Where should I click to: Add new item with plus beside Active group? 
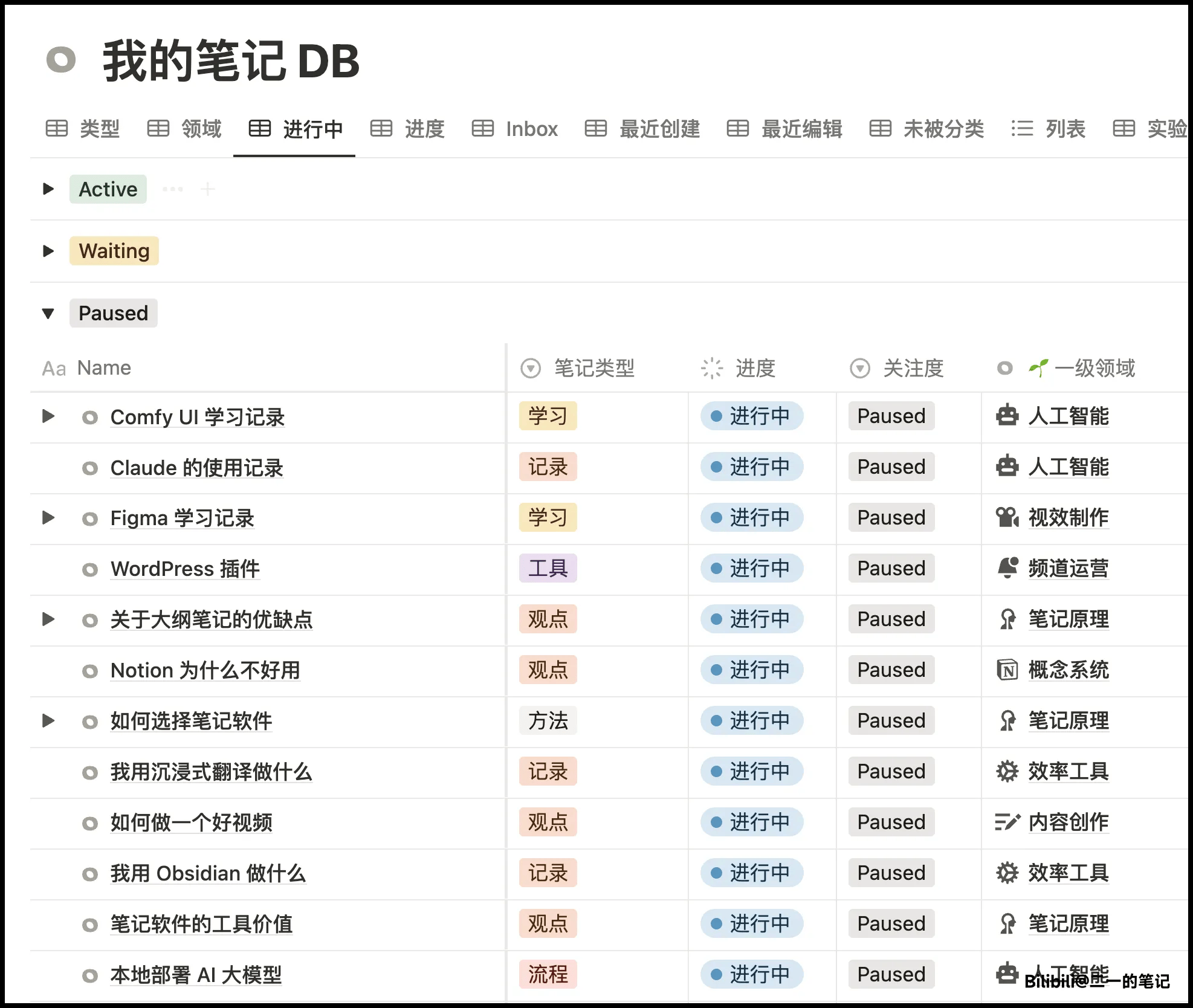click(x=207, y=189)
